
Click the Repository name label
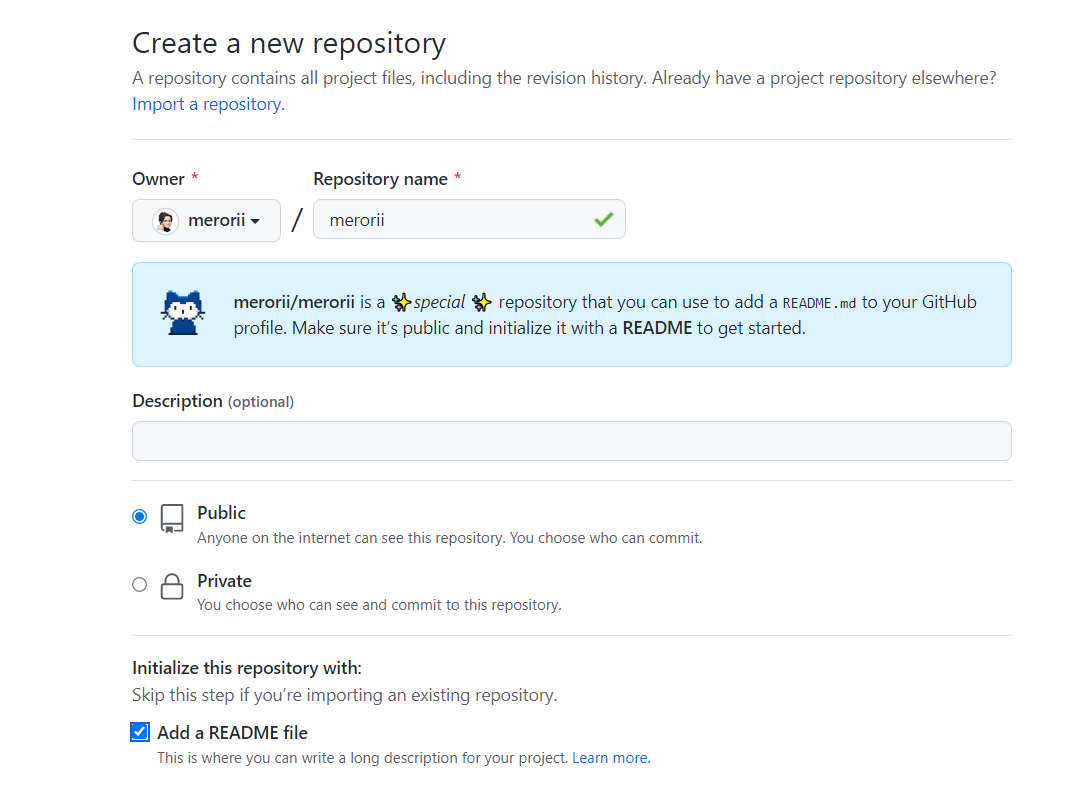coord(380,179)
